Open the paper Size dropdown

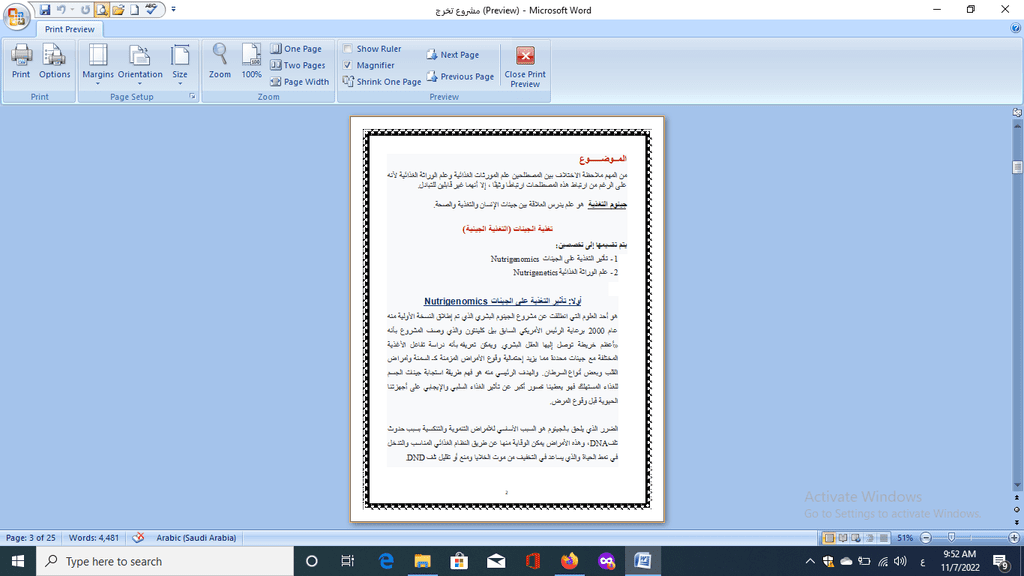(x=180, y=64)
